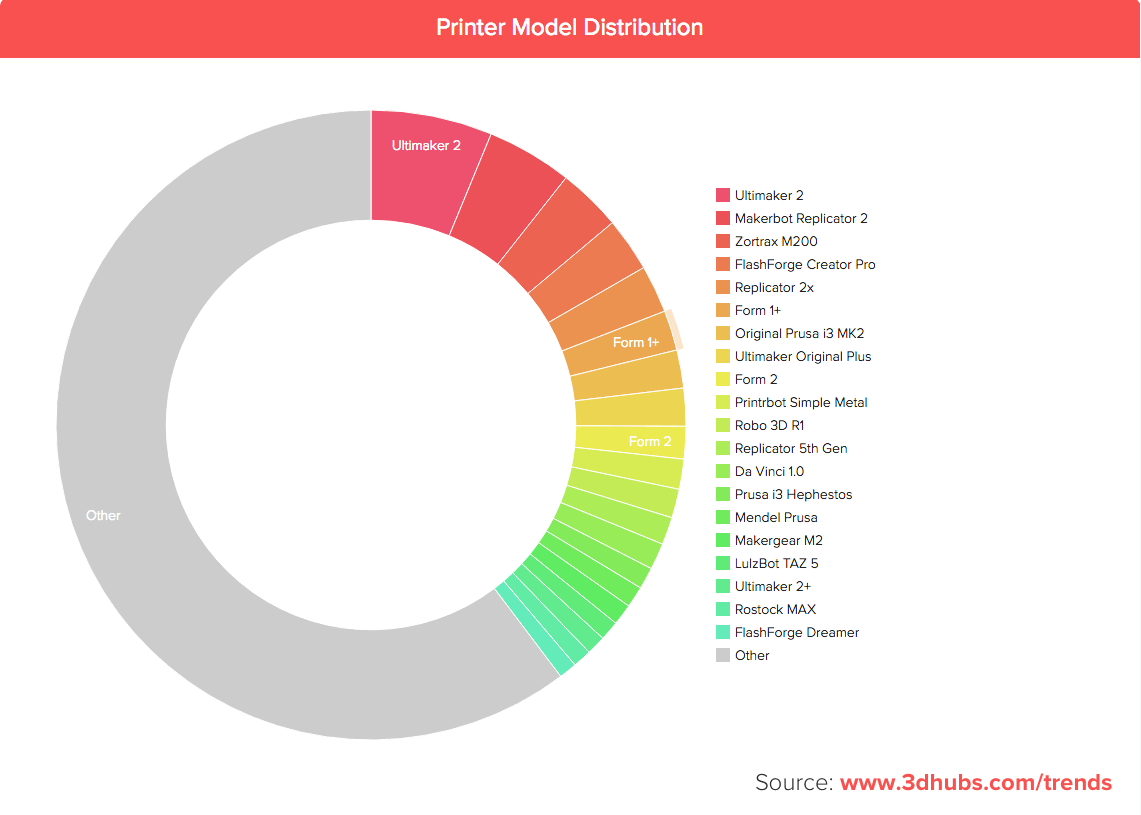Click the Ultimaker 2 legend color swatch

point(723,195)
